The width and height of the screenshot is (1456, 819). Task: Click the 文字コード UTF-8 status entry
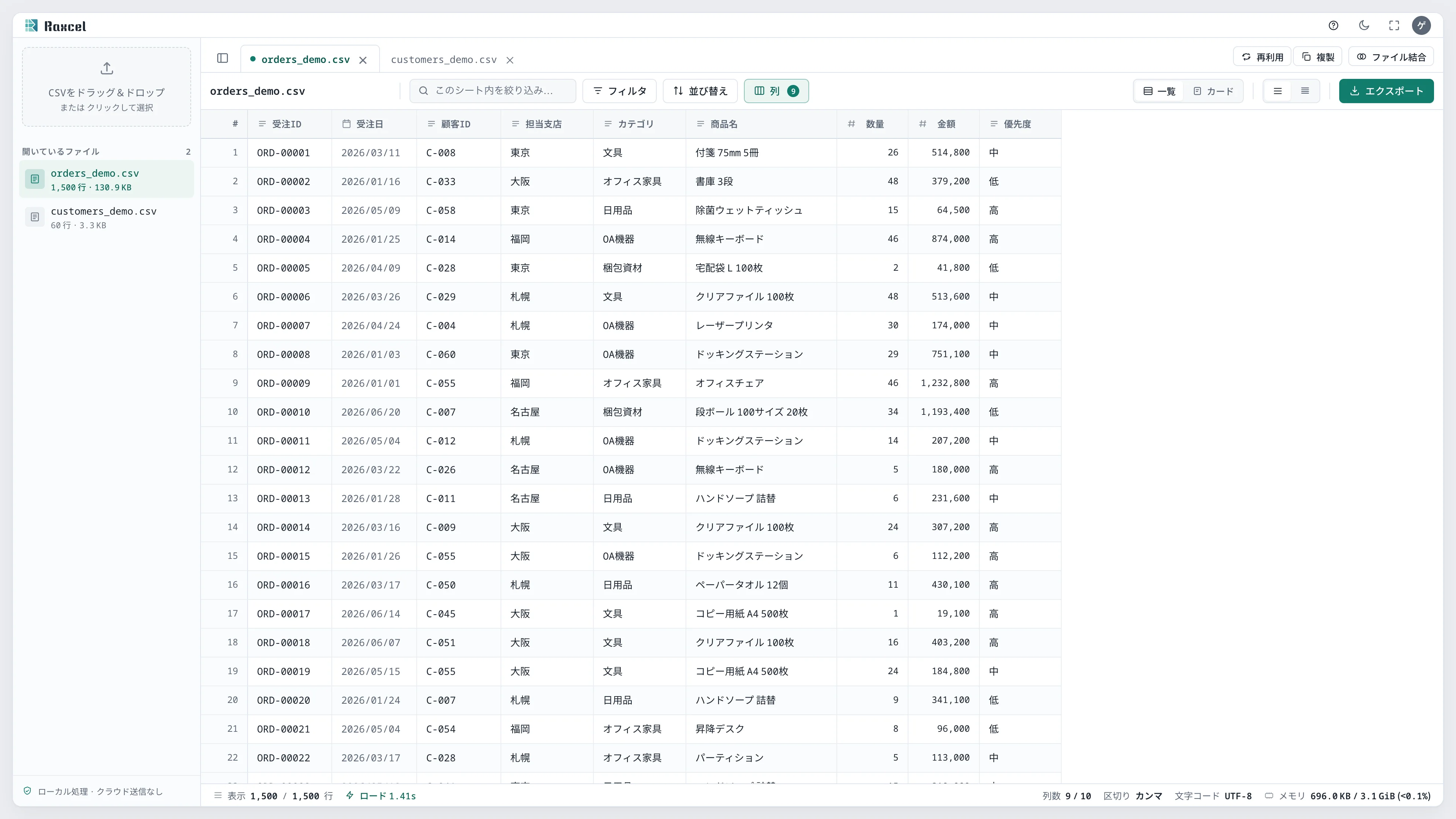1213,796
